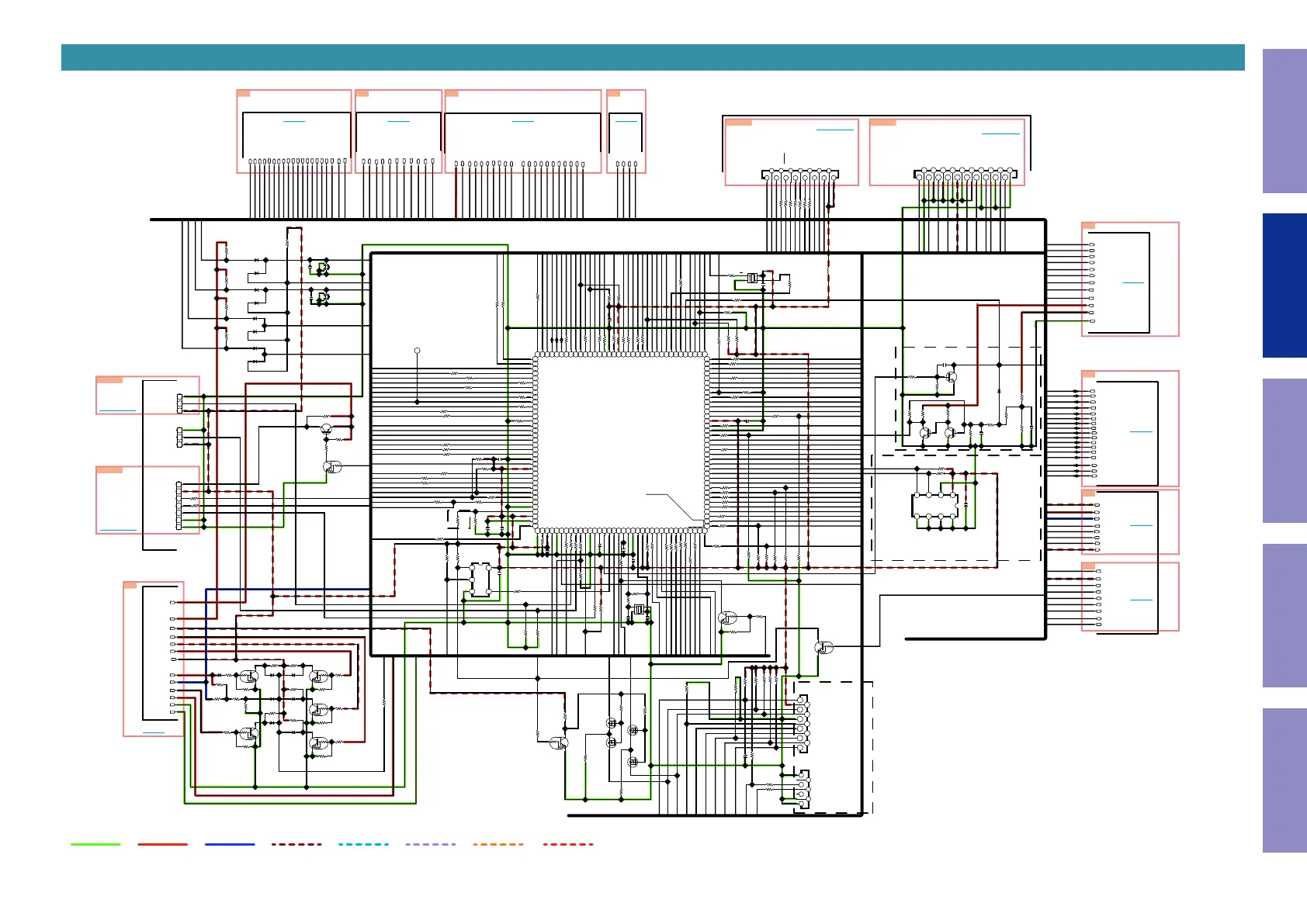
Task: Follow the blue link in the leftmost top connector box
Action: [294, 121]
